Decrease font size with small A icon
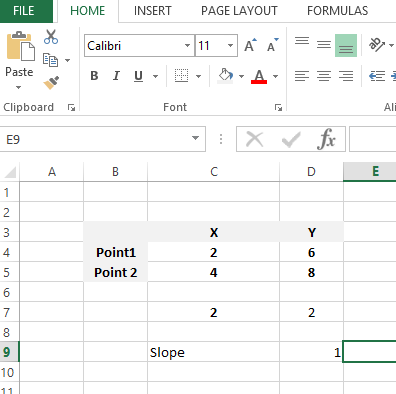Viewport: 396px width, 394px height. point(273,45)
